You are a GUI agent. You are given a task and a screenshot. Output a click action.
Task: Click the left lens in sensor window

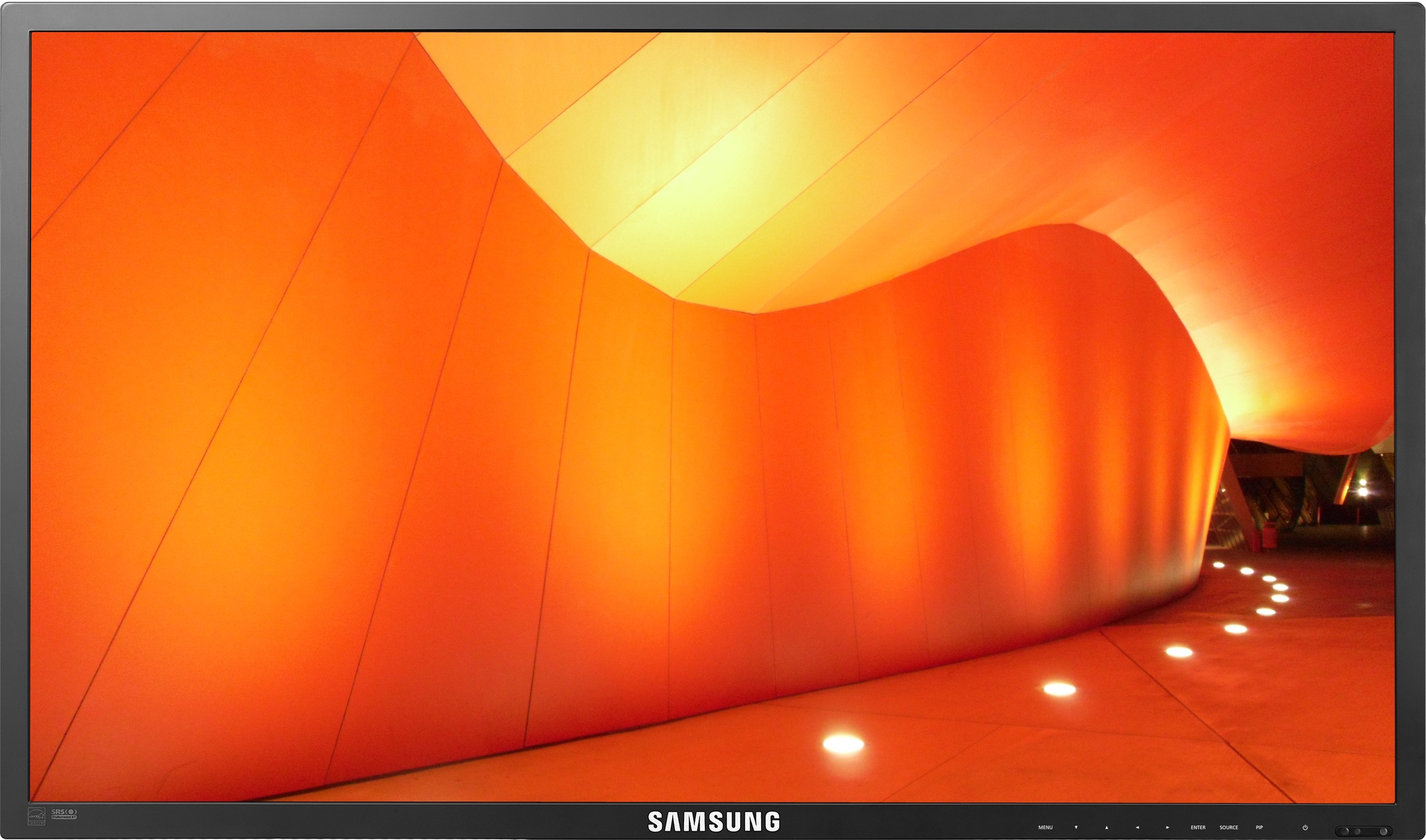(1345, 832)
